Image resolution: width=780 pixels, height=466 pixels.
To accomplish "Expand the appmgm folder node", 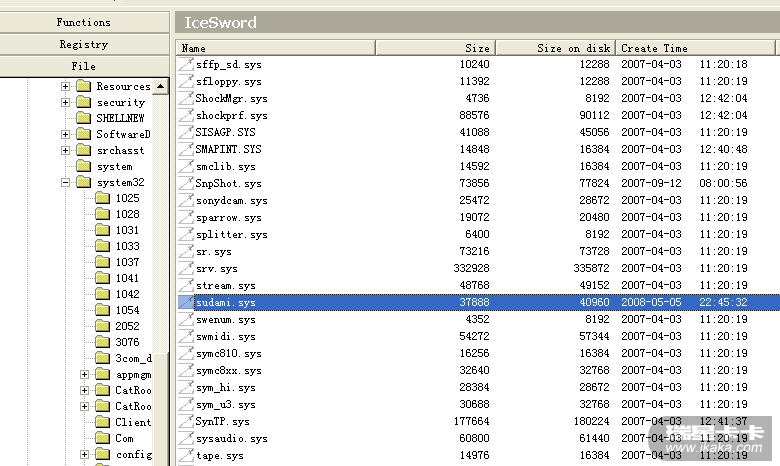I will coord(84,374).
